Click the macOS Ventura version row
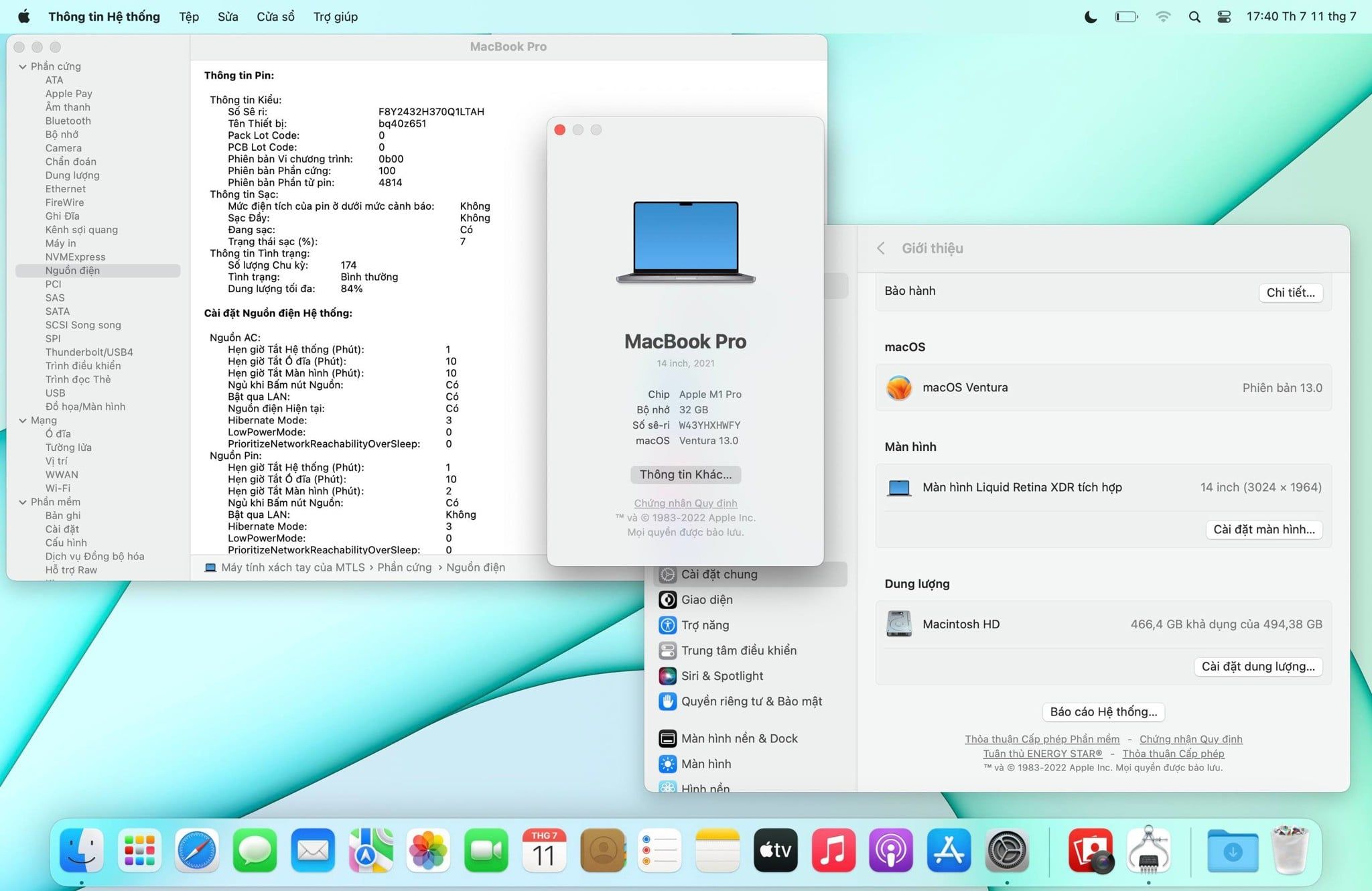1372x891 pixels. tap(1103, 388)
